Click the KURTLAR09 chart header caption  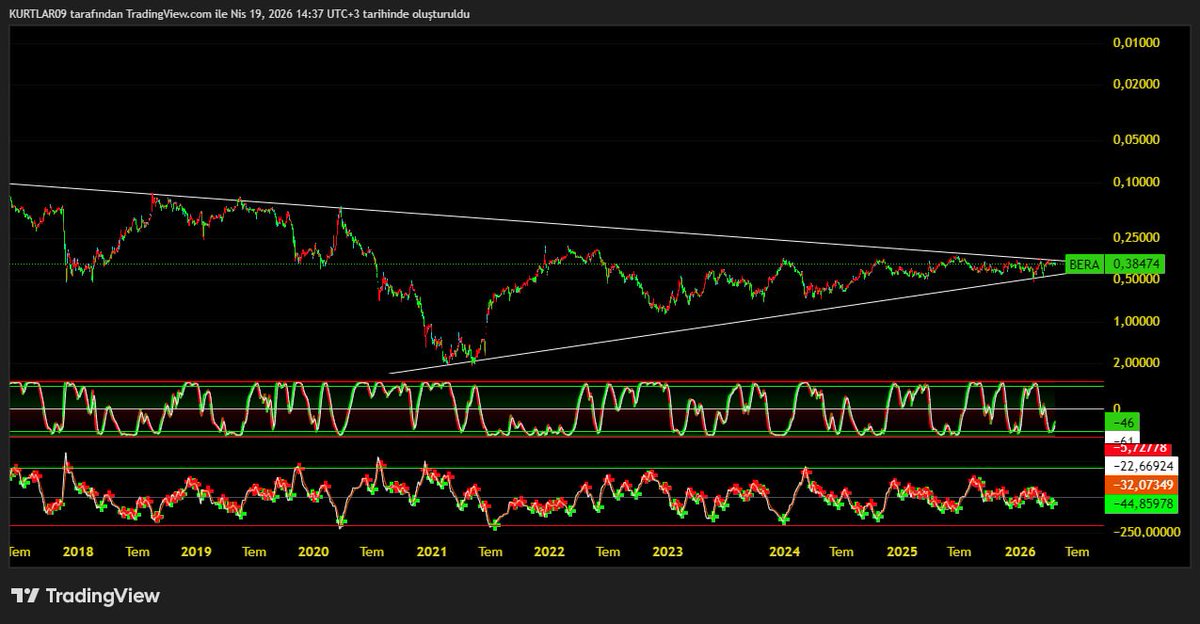(239, 14)
